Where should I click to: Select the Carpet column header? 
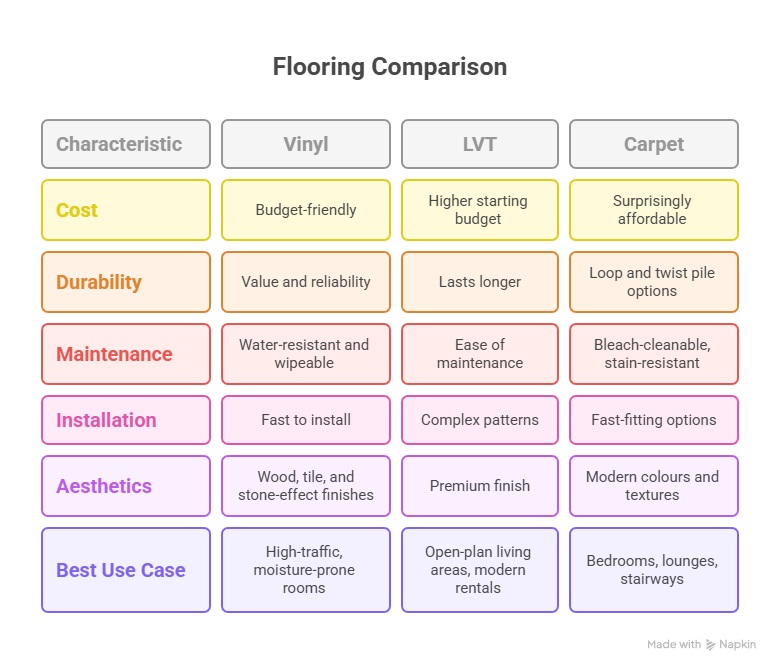[654, 144]
